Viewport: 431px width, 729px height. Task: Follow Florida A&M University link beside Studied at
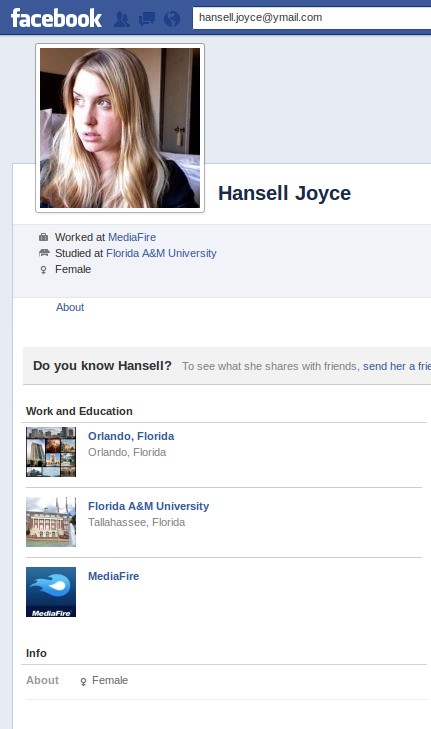click(x=161, y=253)
